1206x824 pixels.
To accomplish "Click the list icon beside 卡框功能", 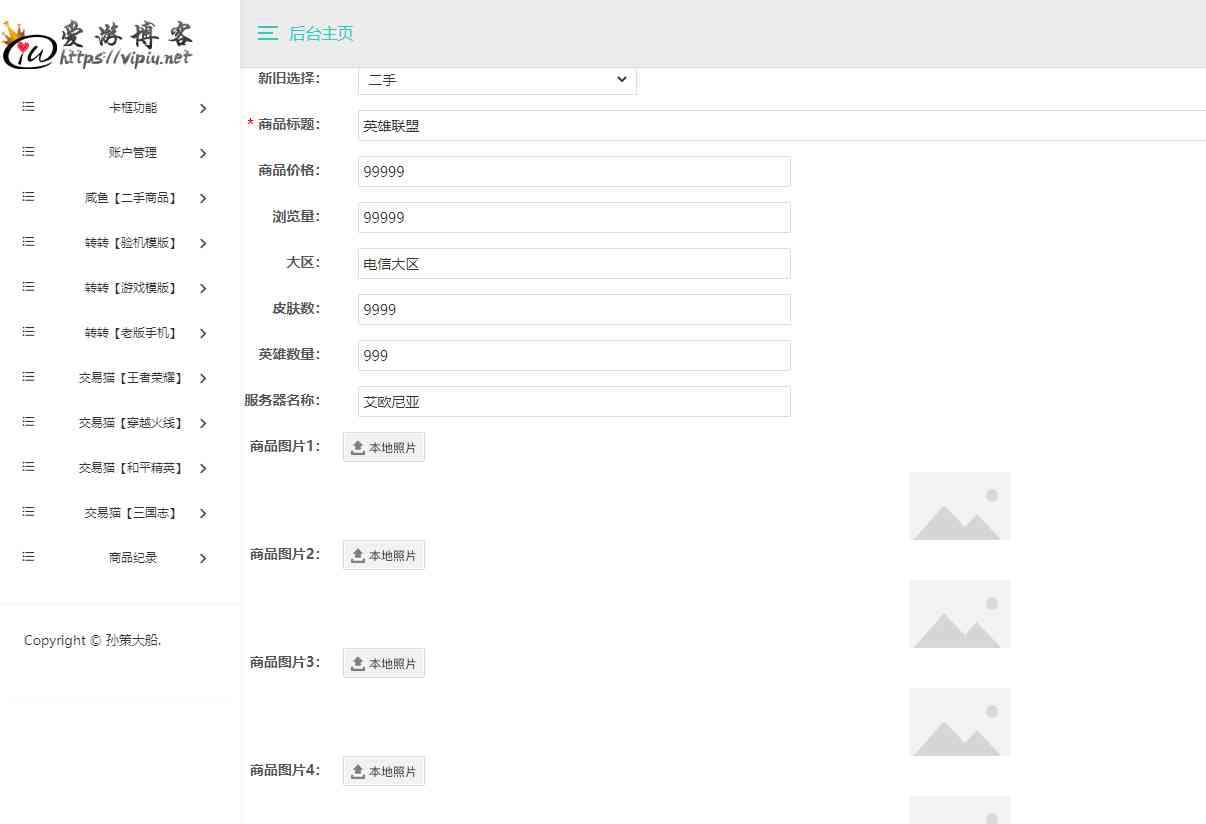I will 28,107.
